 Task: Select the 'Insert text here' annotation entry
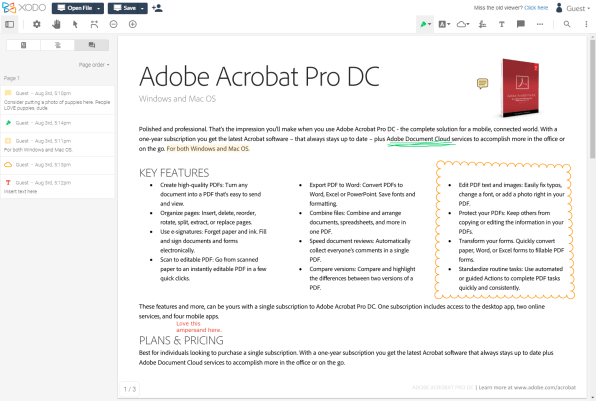57,187
